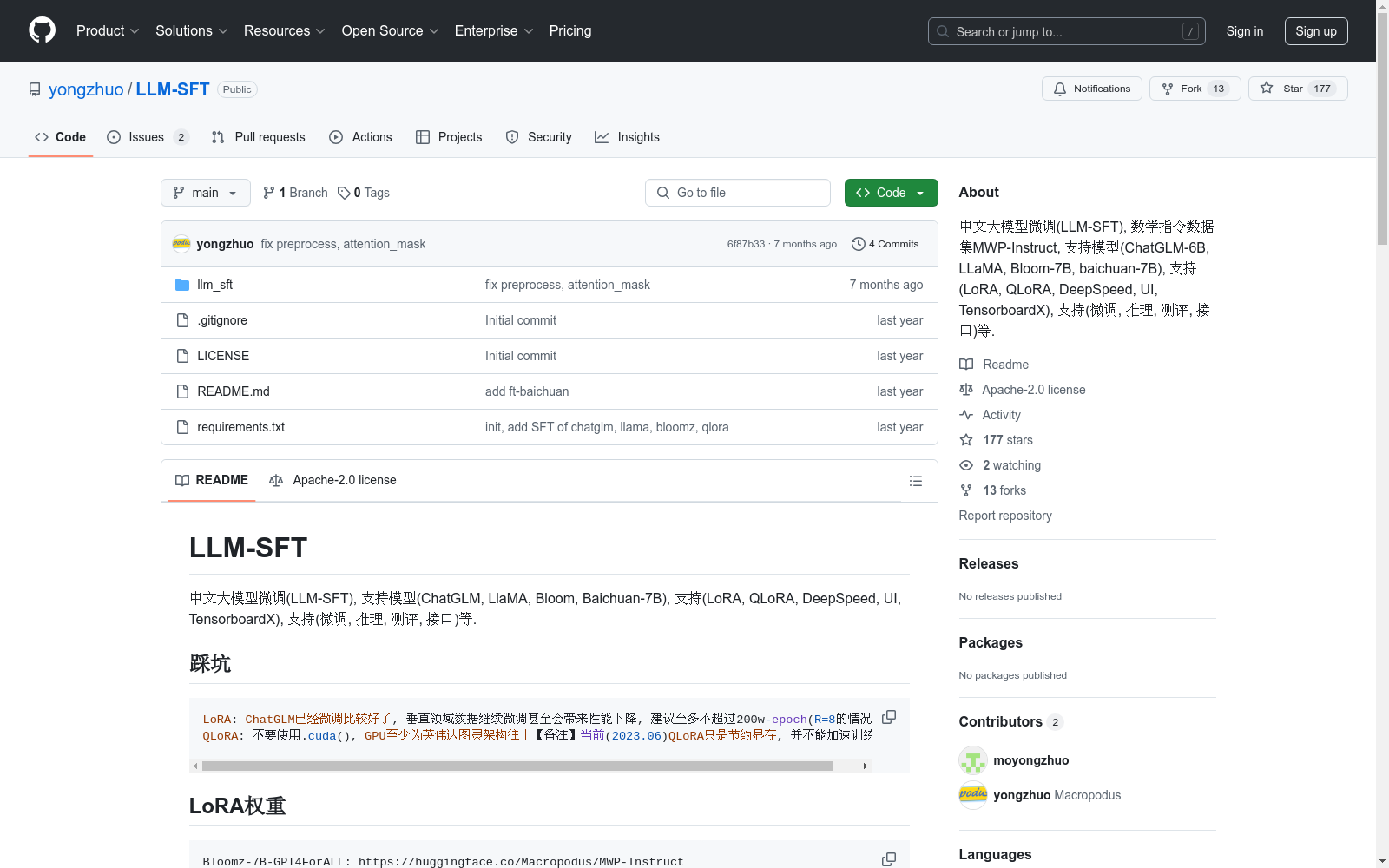Switch to the Actions tab
Screen dimensions: 1389x868
point(360,137)
